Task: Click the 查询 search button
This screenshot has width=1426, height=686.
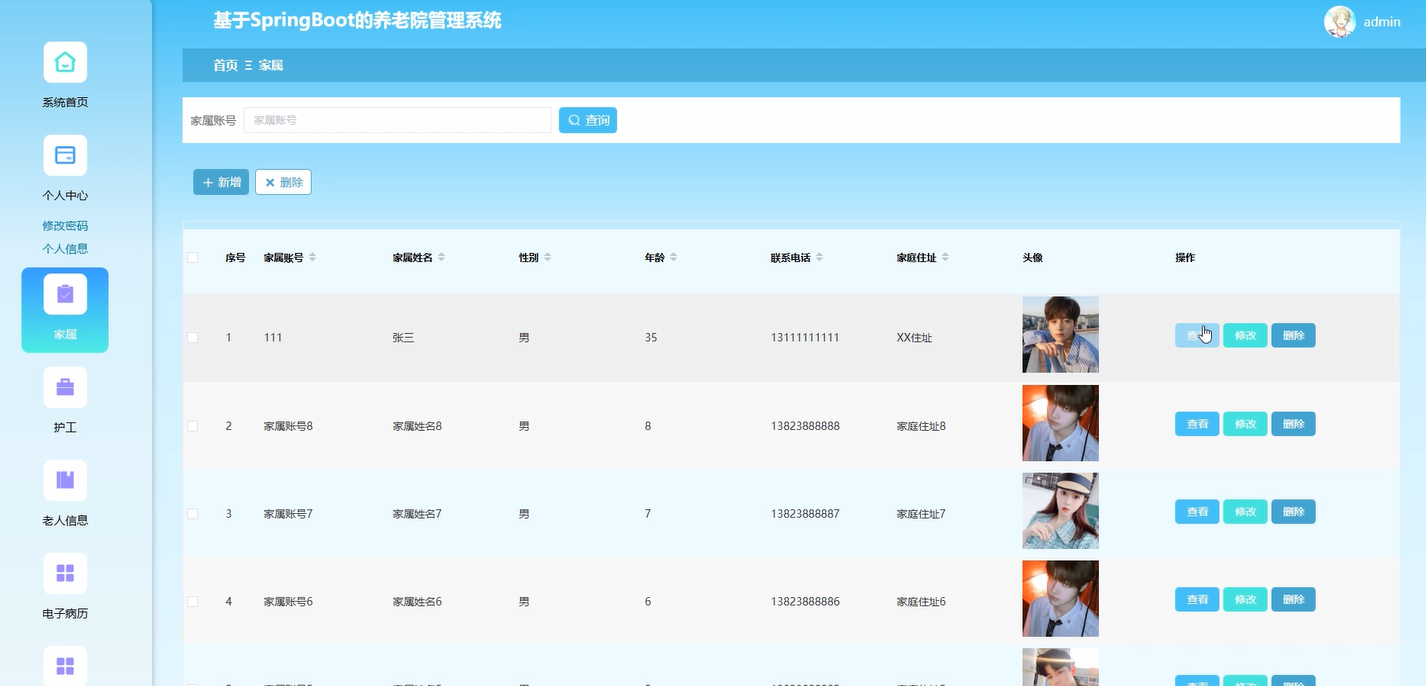Action: (x=588, y=120)
